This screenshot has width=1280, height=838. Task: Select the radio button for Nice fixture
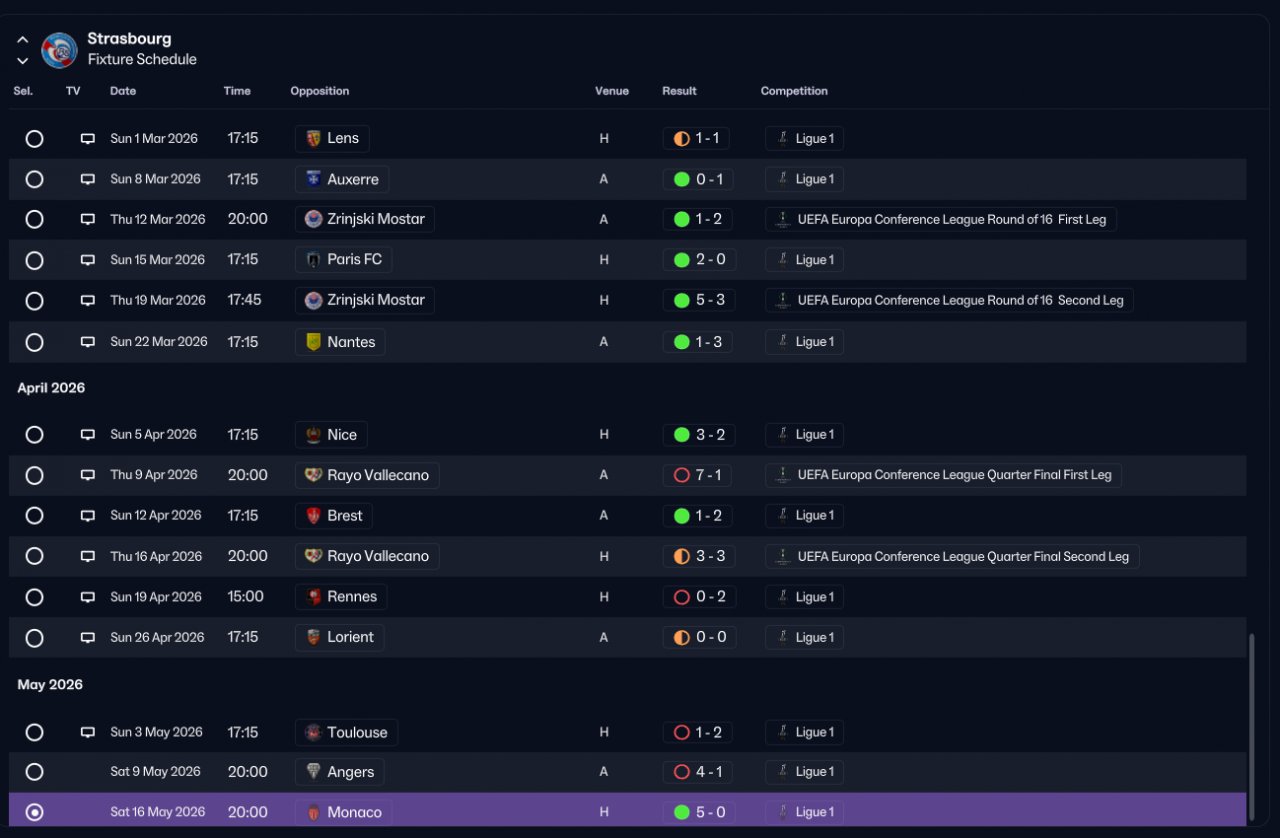click(34, 435)
